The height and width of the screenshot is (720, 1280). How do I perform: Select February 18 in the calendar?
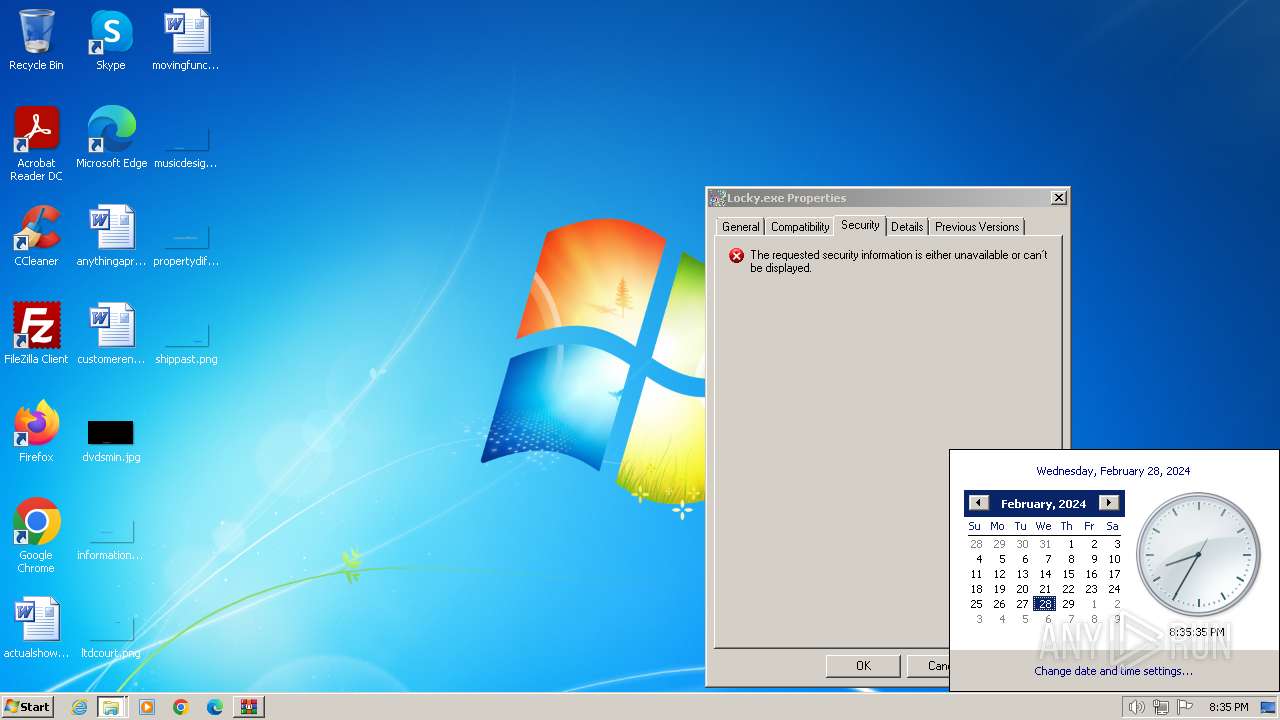pos(976,589)
